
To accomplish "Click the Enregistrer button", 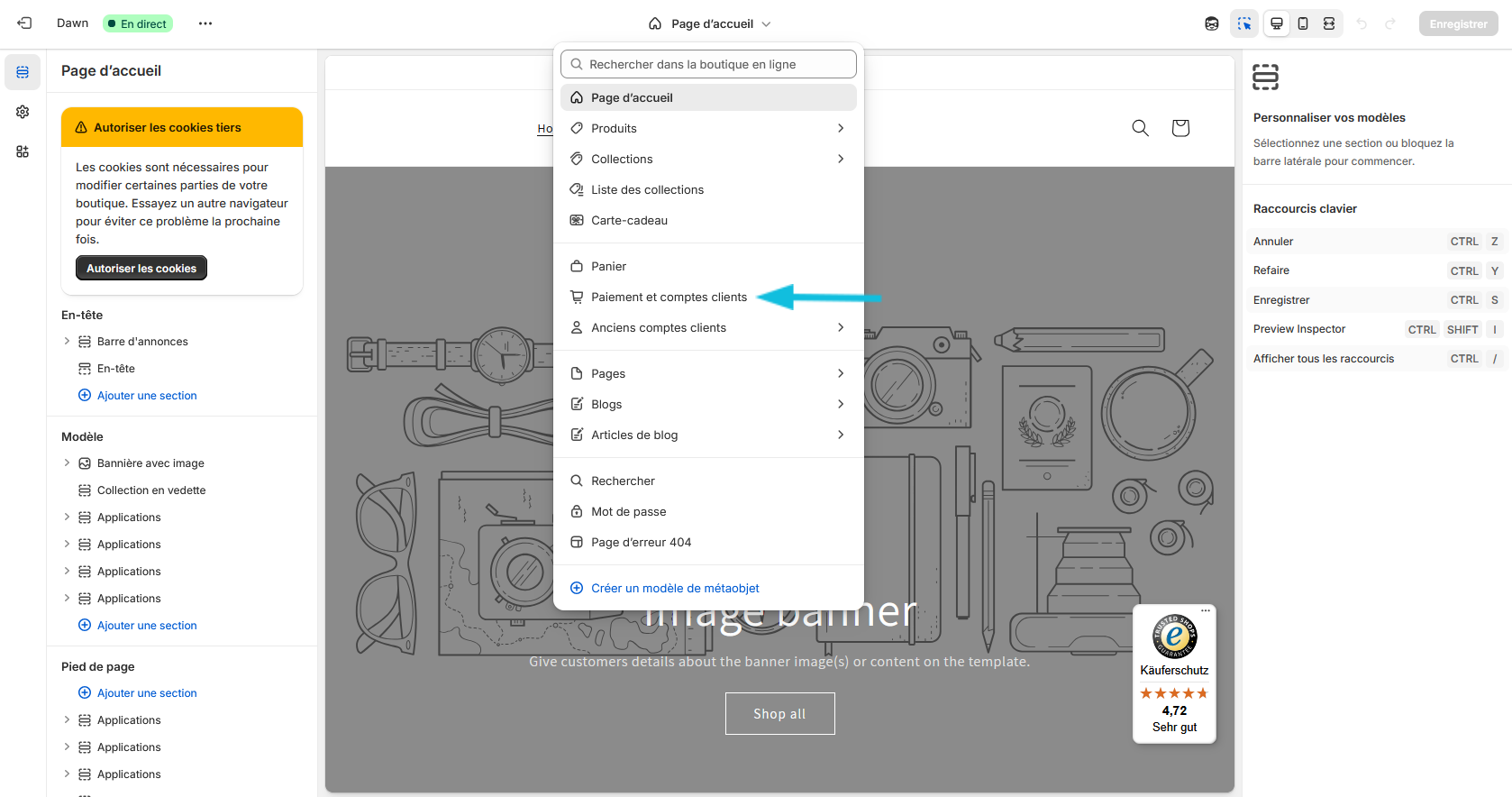I will 1458,23.
